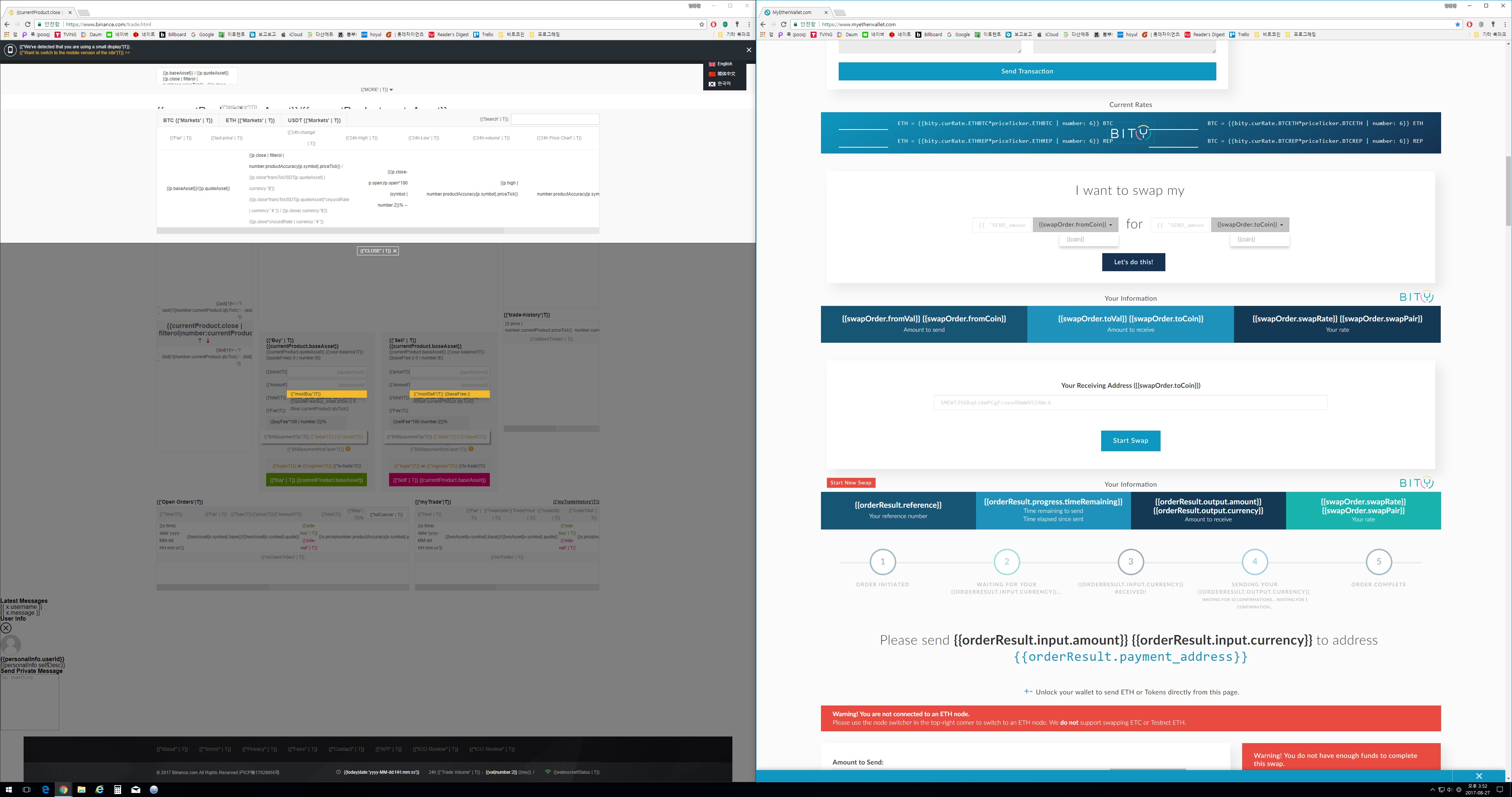The width and height of the screenshot is (1512, 797).
Task: Switch to the BTC Markets tab
Action: click(x=188, y=120)
